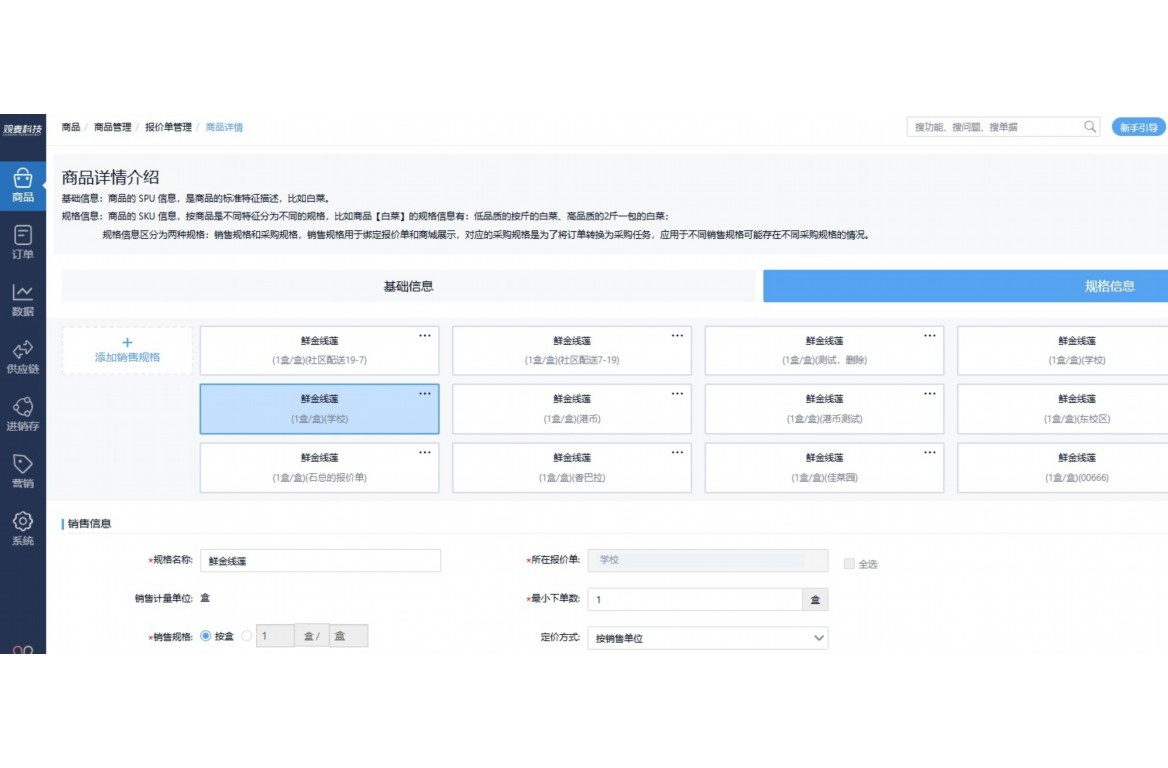Go to 商品管理 breadcrumb

tap(112, 127)
